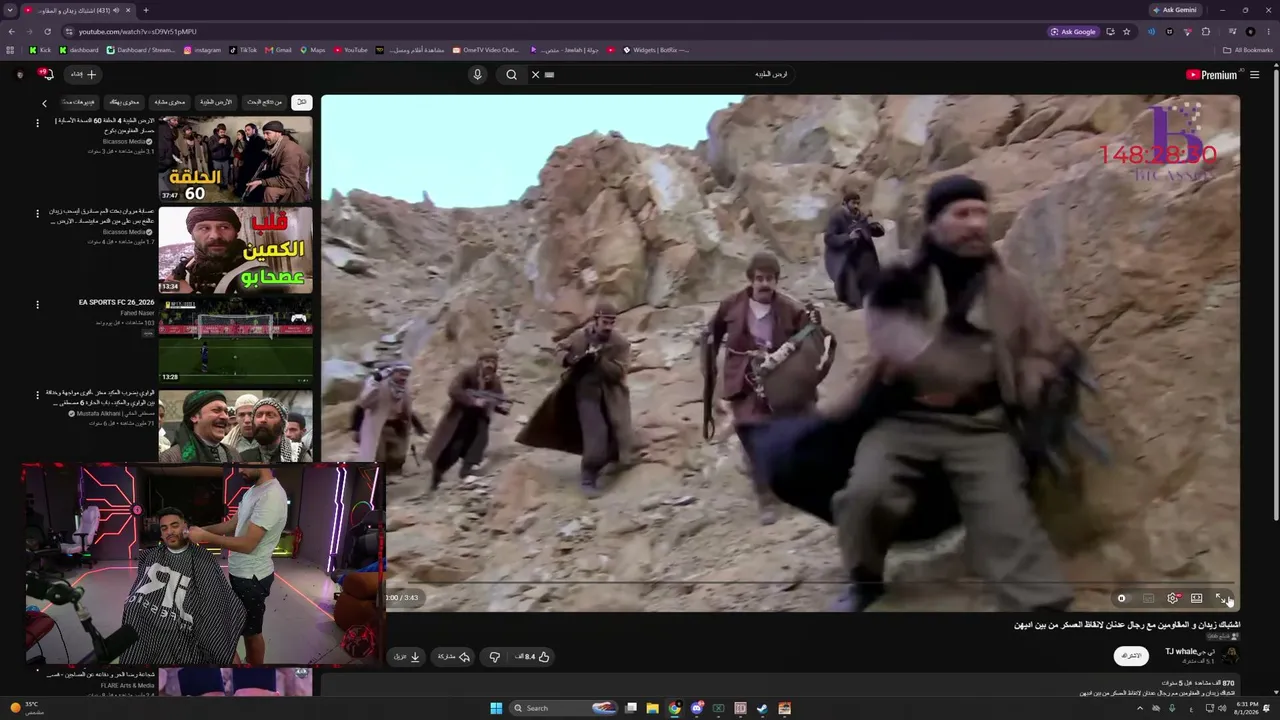The image size is (1280, 720).
Task: Open options for the Episode 60 video
Action: [37, 123]
